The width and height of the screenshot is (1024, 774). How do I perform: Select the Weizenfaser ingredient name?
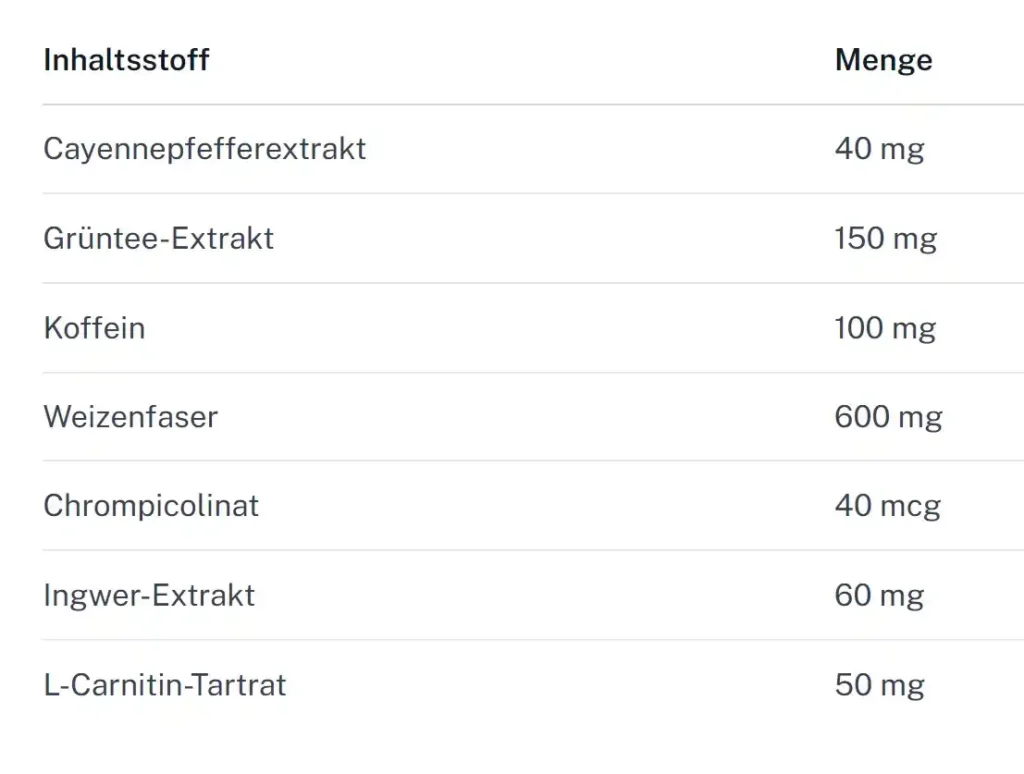point(130,417)
